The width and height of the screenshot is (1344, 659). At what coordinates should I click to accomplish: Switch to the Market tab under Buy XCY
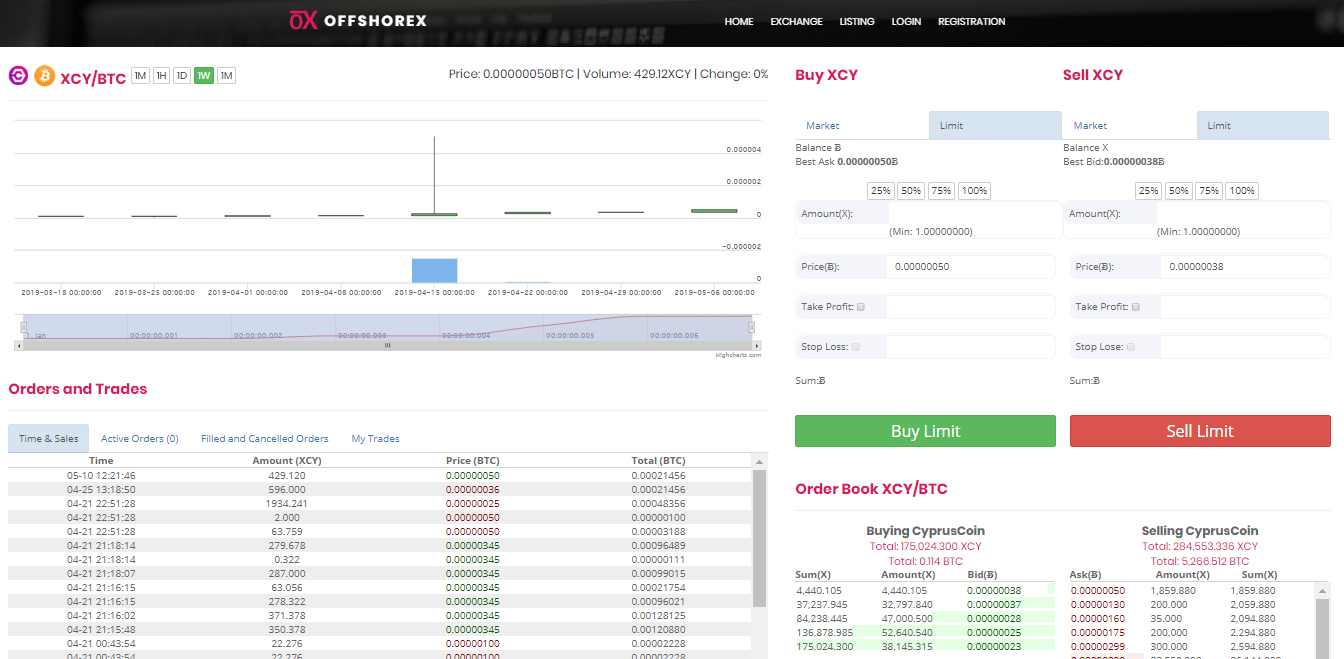pos(823,126)
